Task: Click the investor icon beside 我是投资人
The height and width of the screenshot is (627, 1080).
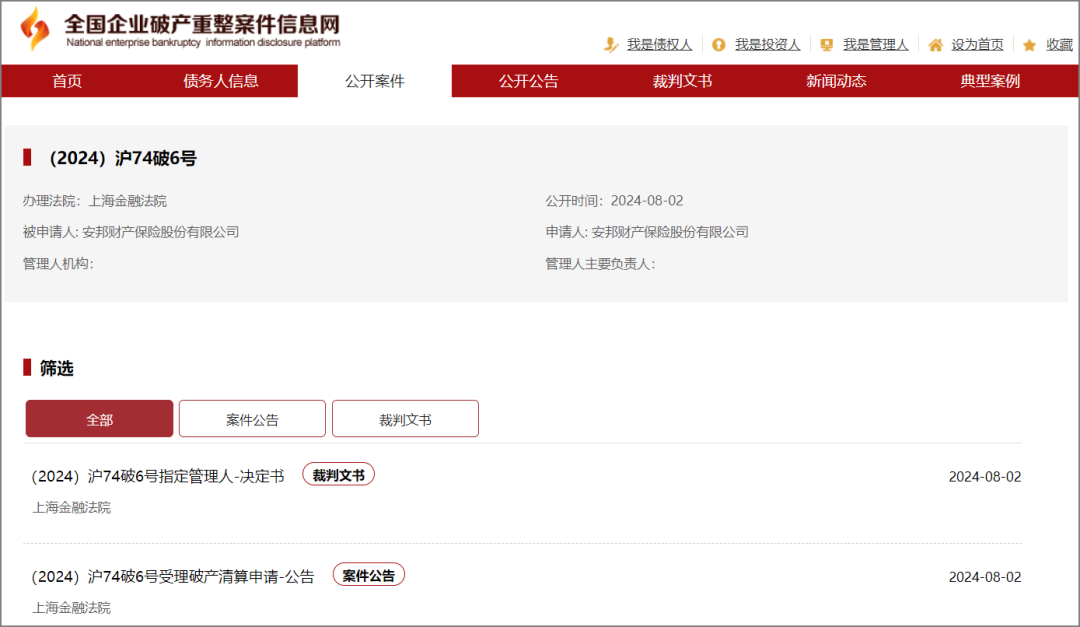Action: 718,44
